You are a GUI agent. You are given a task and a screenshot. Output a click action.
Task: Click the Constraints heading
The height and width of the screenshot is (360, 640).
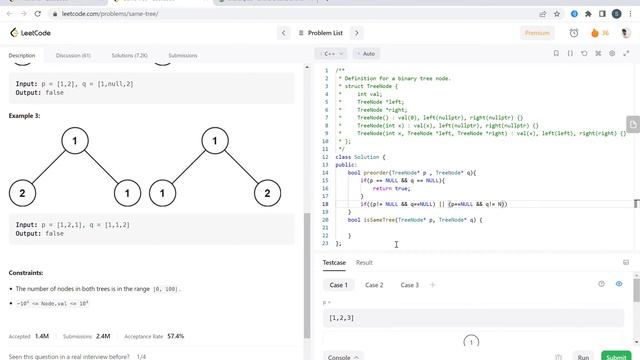(26, 273)
